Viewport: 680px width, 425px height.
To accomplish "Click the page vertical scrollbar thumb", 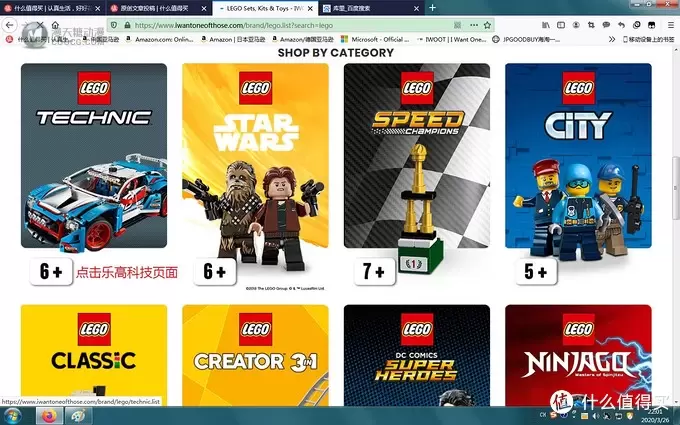I will point(676,190).
